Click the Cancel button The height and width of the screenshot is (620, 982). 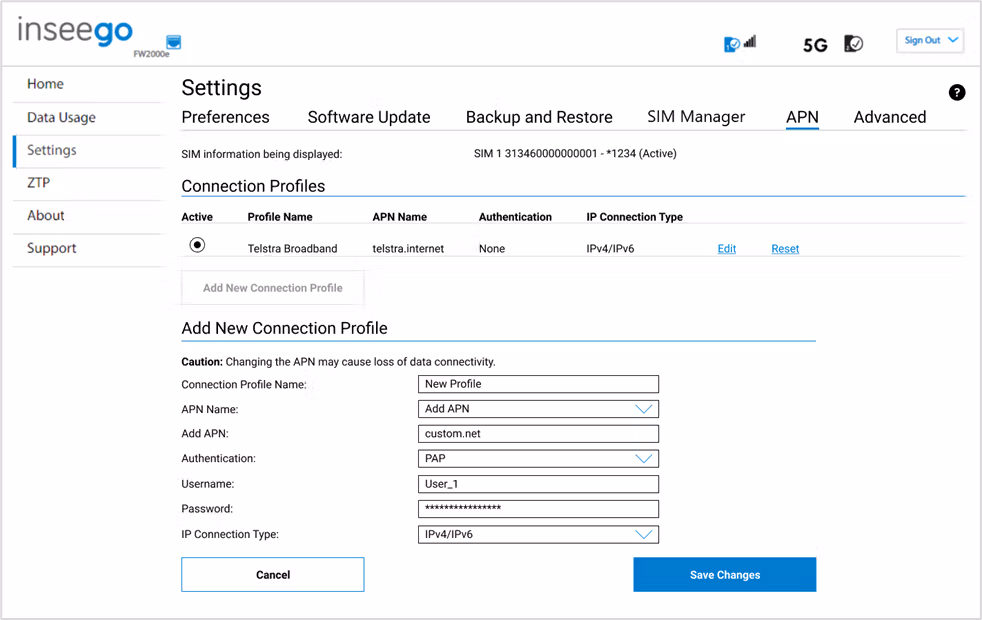tap(272, 574)
